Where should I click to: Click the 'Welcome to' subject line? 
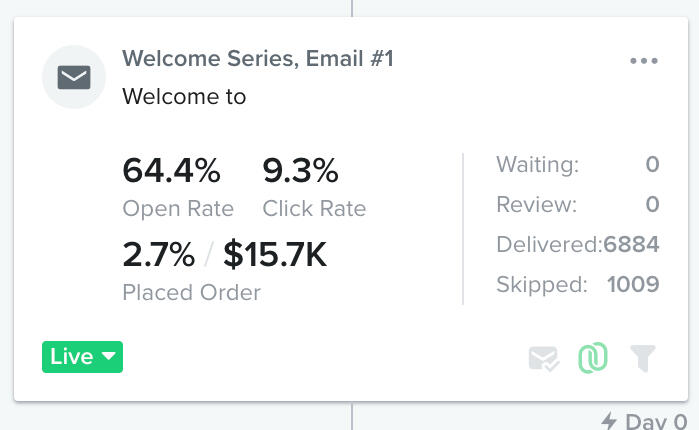click(x=184, y=97)
